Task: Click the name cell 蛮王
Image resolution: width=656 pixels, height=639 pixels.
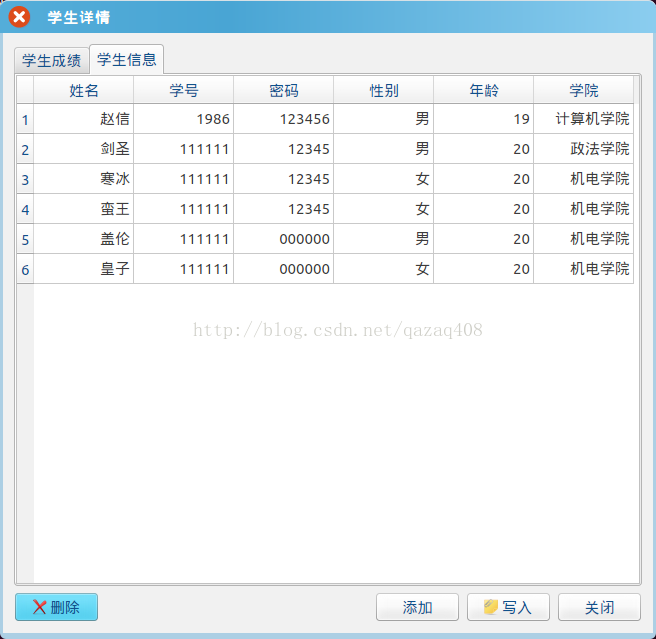Action: tap(83, 209)
